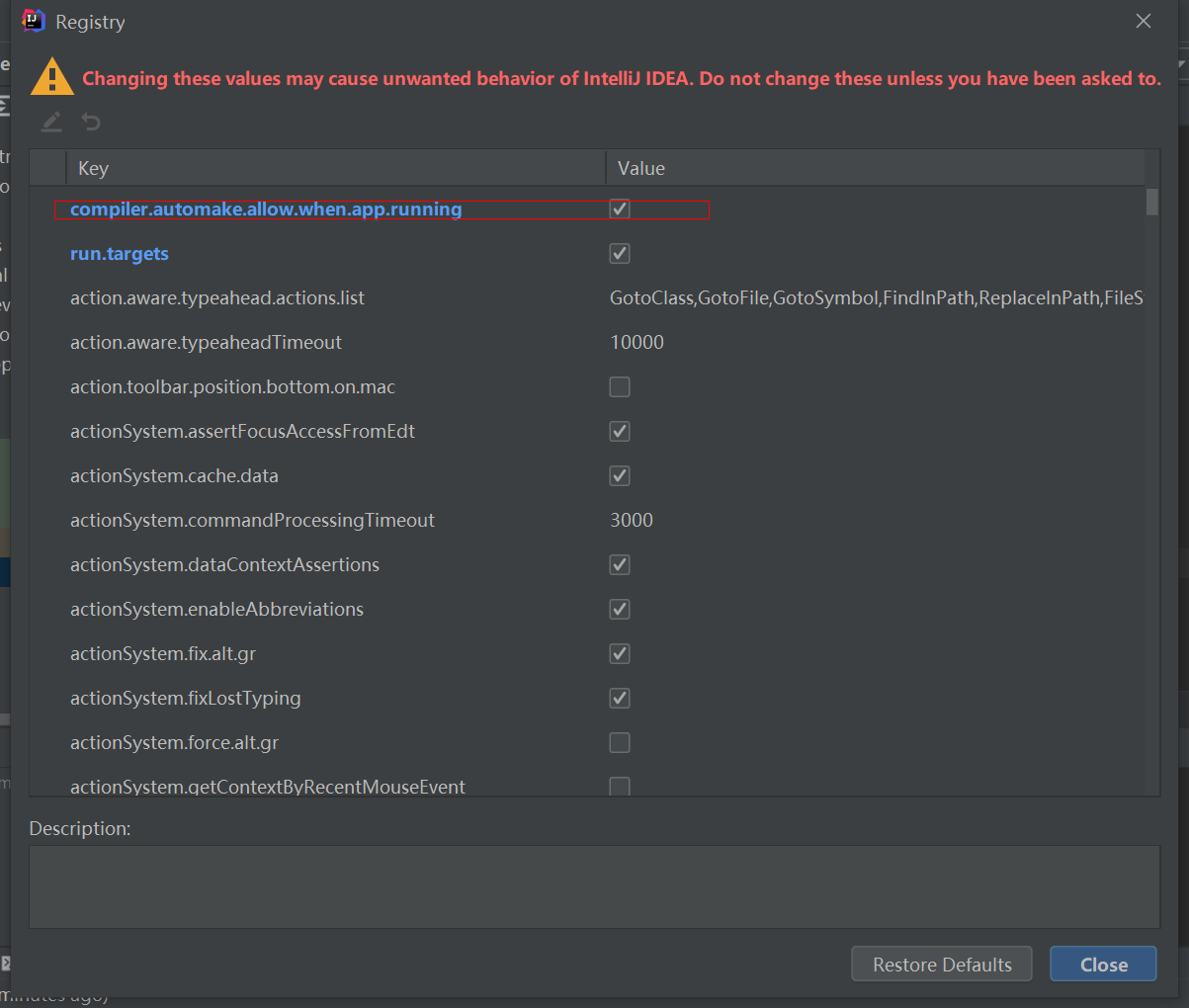Select actionSystem.enableAbbreviations key
This screenshot has width=1189, height=1008.
point(216,609)
